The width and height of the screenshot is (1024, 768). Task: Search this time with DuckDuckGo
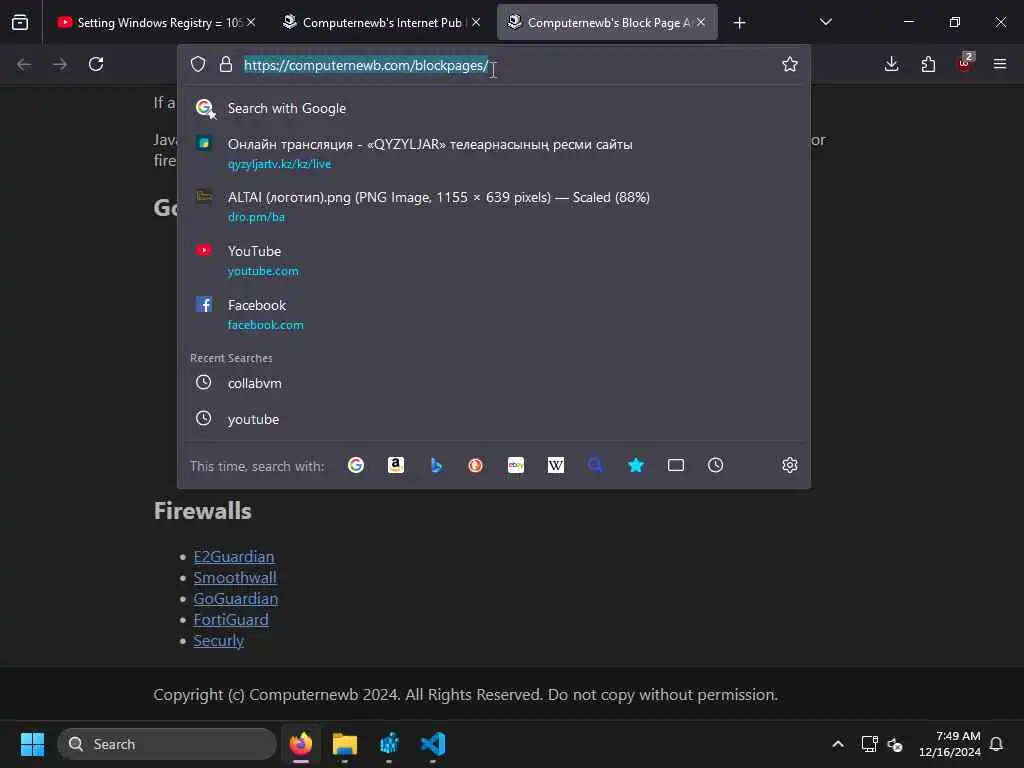tap(475, 465)
